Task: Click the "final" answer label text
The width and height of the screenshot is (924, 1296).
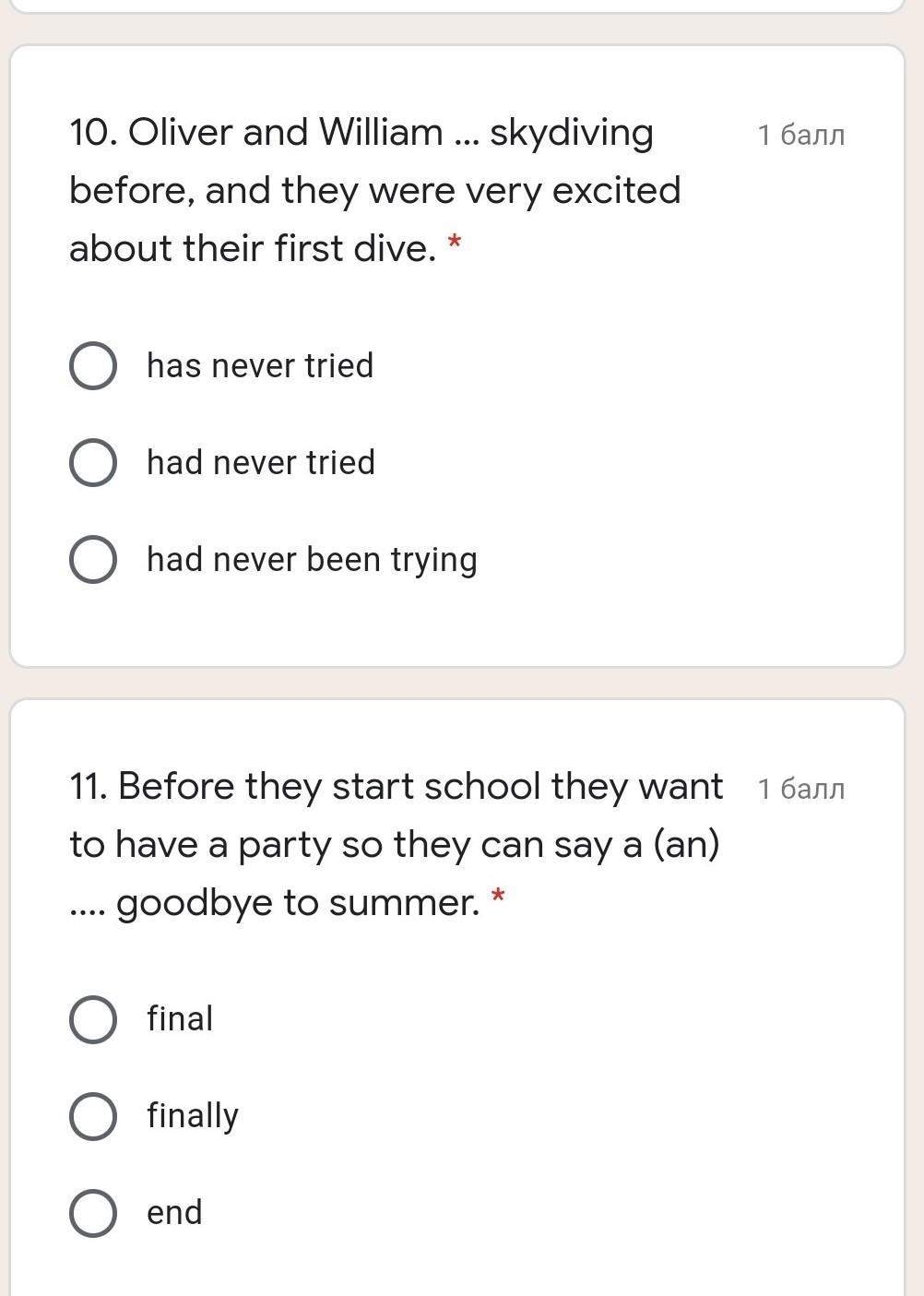Action: pos(180,1019)
